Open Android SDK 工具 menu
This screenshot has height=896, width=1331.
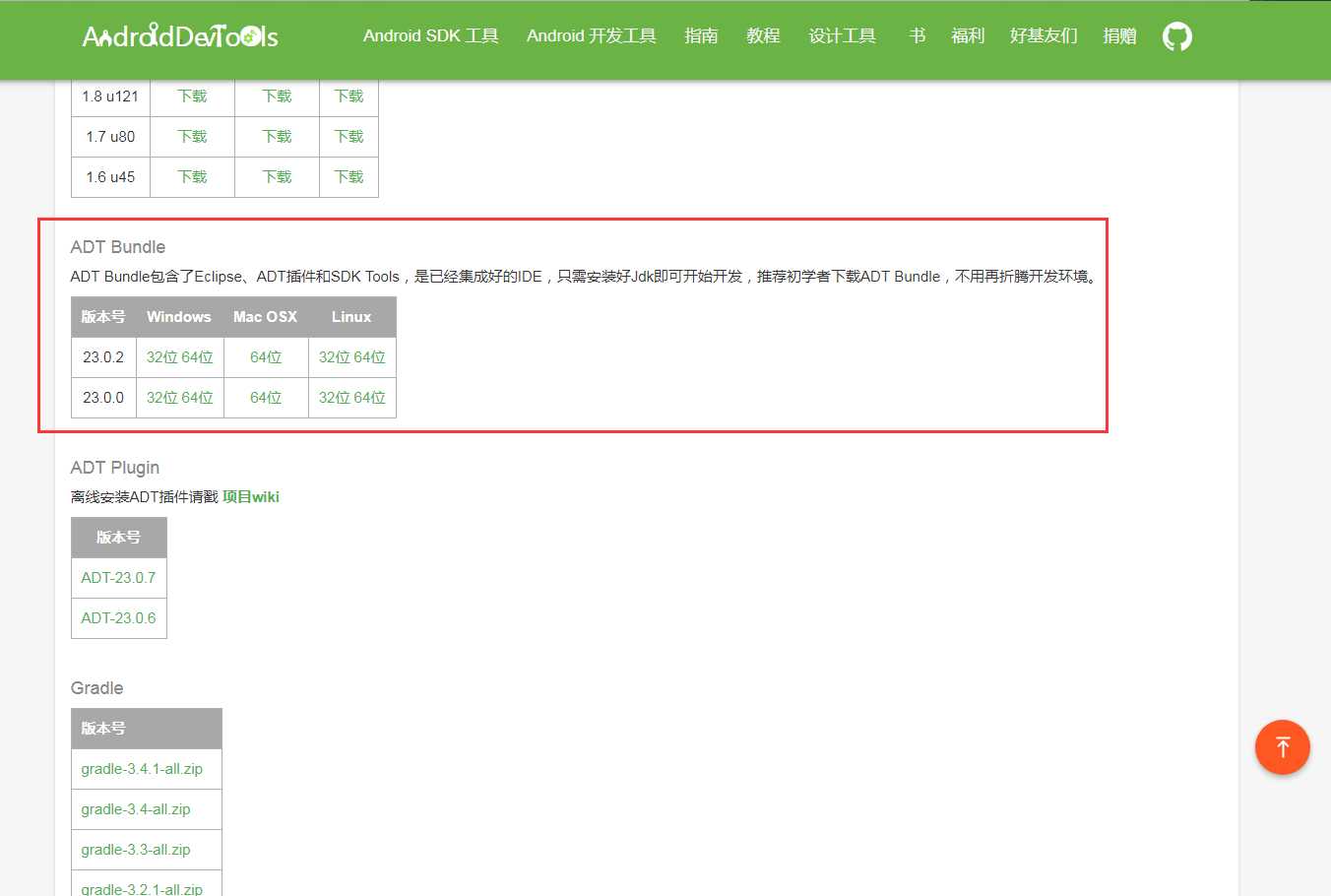(x=431, y=36)
